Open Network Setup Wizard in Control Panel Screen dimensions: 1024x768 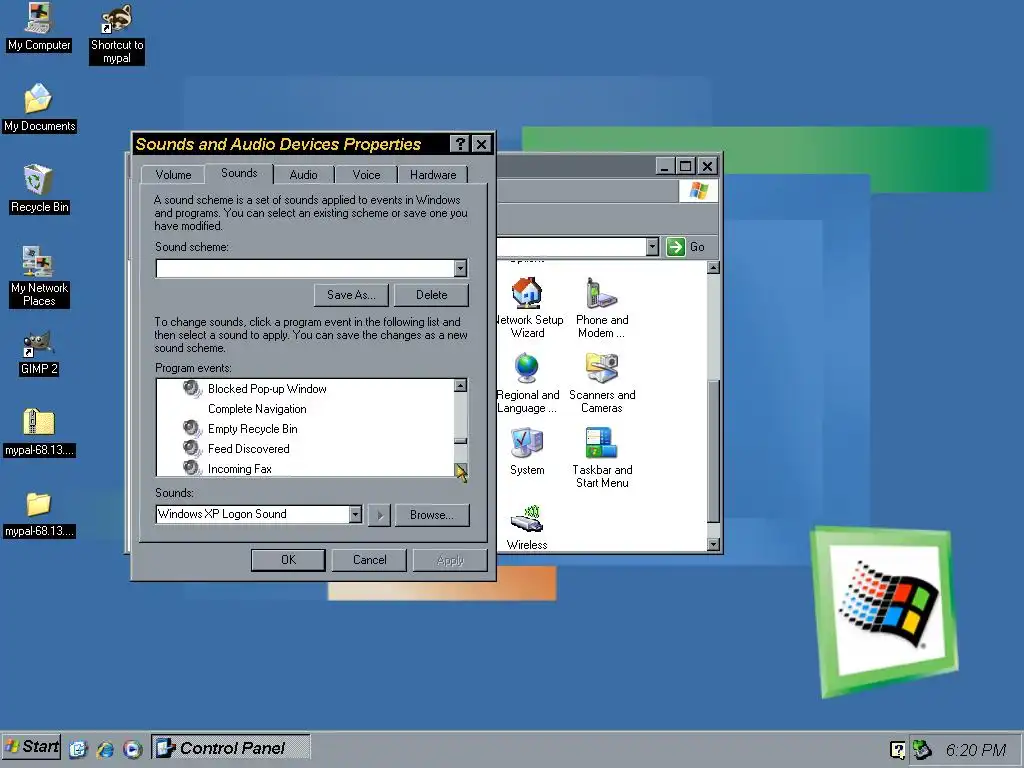pyautogui.click(x=528, y=308)
